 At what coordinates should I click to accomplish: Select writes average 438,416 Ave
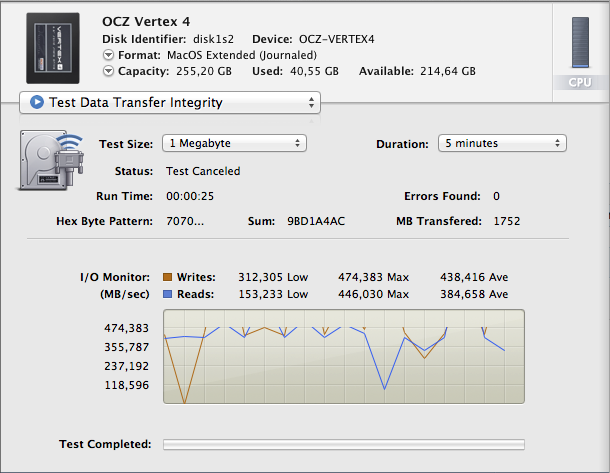pos(474,277)
